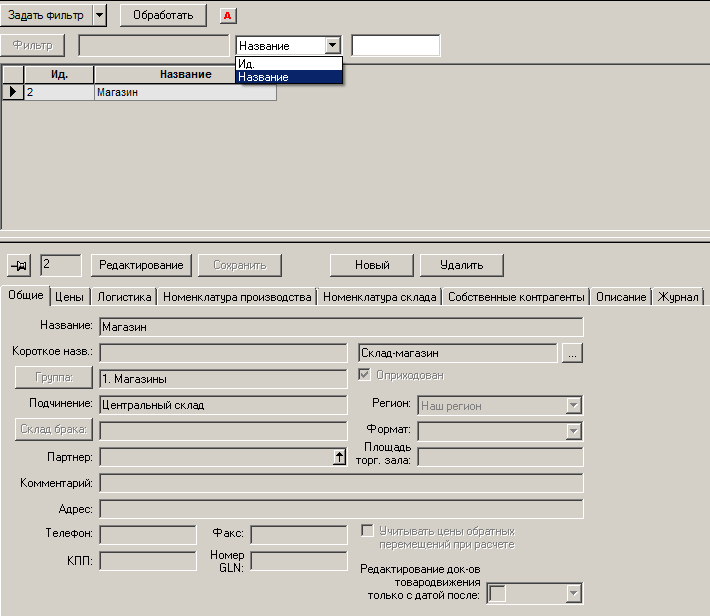Switch to the Логистика tab
This screenshot has width=710, height=616.
point(124,297)
